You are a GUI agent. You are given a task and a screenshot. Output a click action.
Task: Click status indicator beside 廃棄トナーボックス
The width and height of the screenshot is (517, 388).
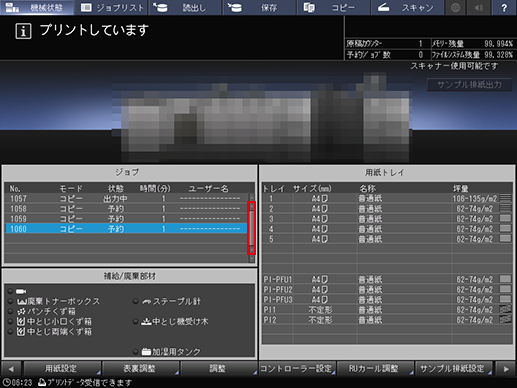10,301
